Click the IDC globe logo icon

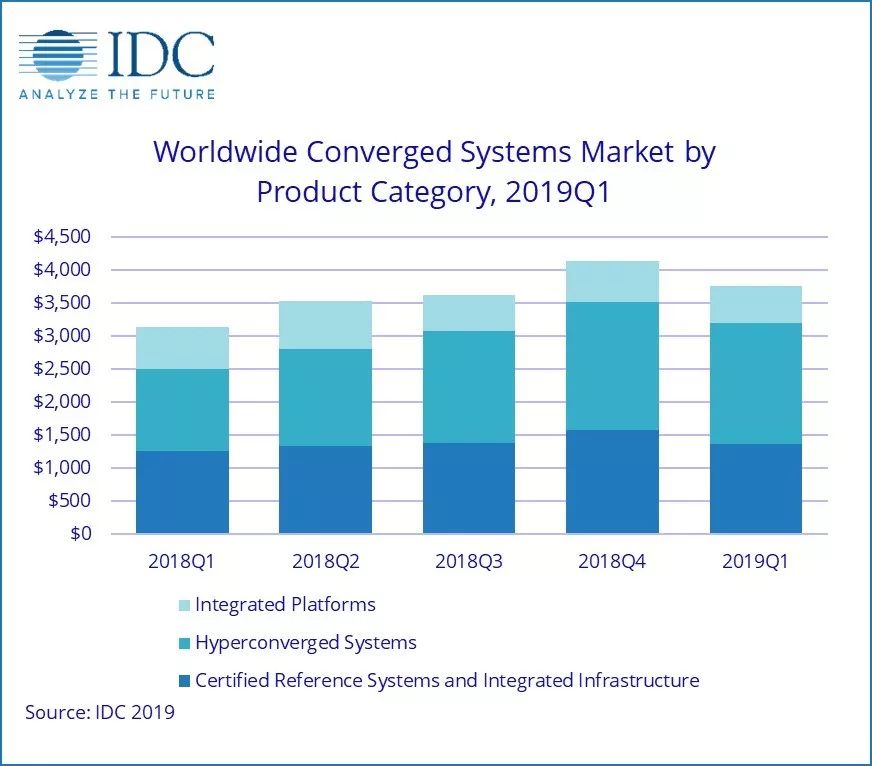[58, 55]
